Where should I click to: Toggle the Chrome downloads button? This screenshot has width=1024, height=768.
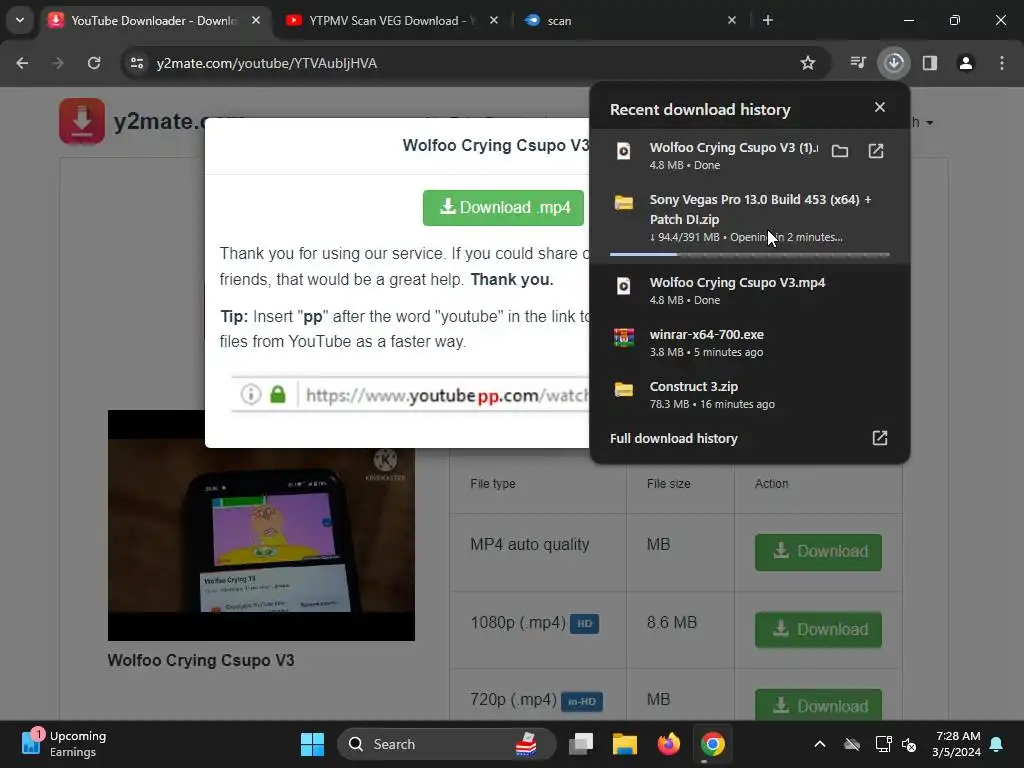click(x=894, y=63)
